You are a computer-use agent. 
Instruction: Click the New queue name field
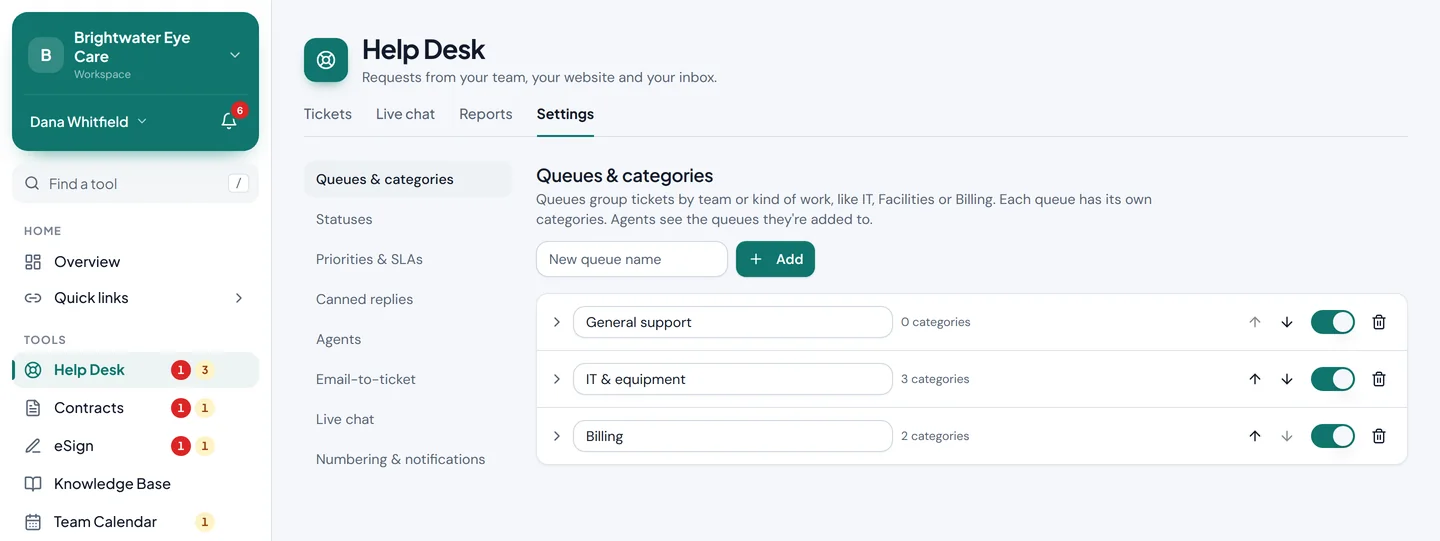point(632,259)
